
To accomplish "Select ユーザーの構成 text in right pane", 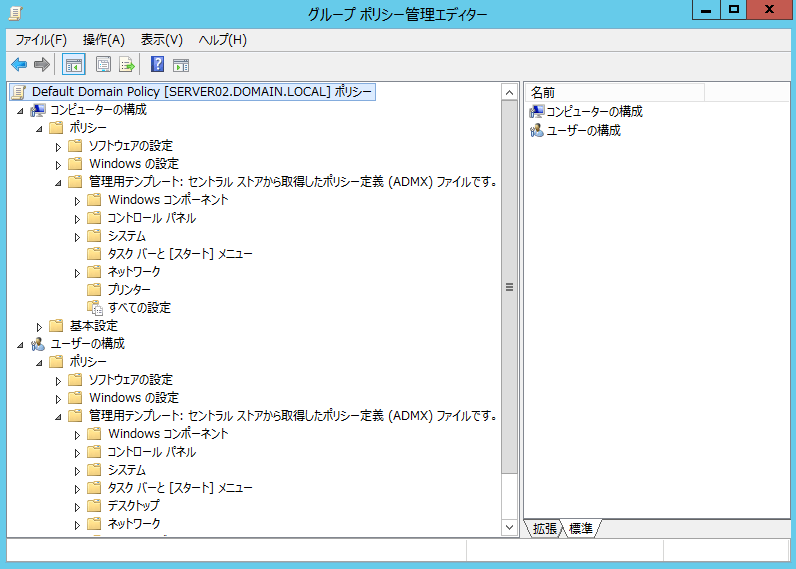I will (583, 131).
